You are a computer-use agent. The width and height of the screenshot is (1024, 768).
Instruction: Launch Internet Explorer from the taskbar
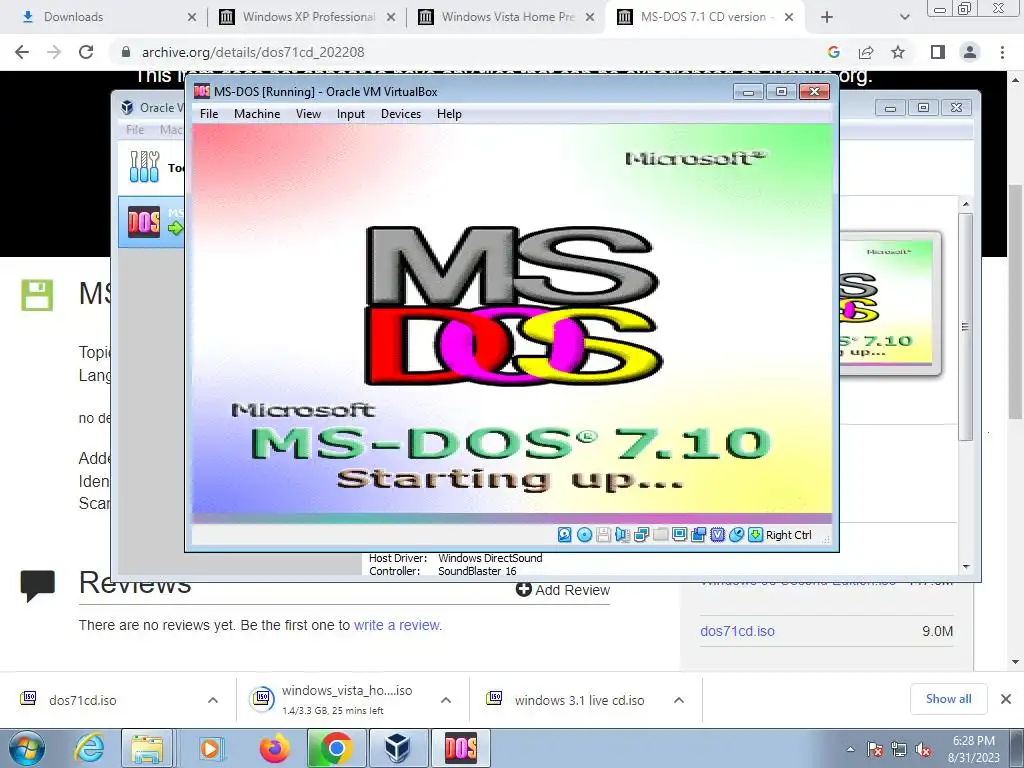point(88,748)
